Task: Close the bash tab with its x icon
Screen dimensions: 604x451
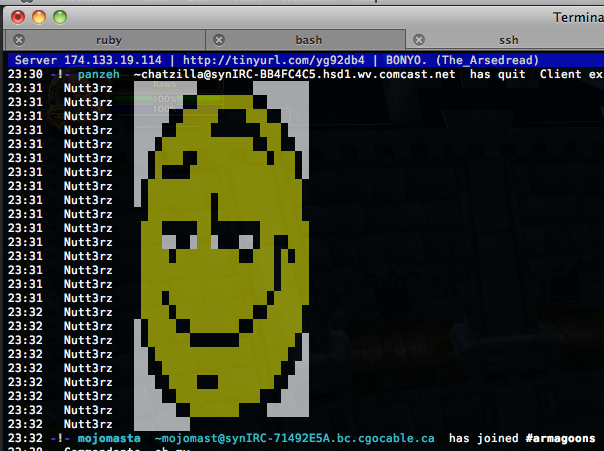Action: click(219, 40)
